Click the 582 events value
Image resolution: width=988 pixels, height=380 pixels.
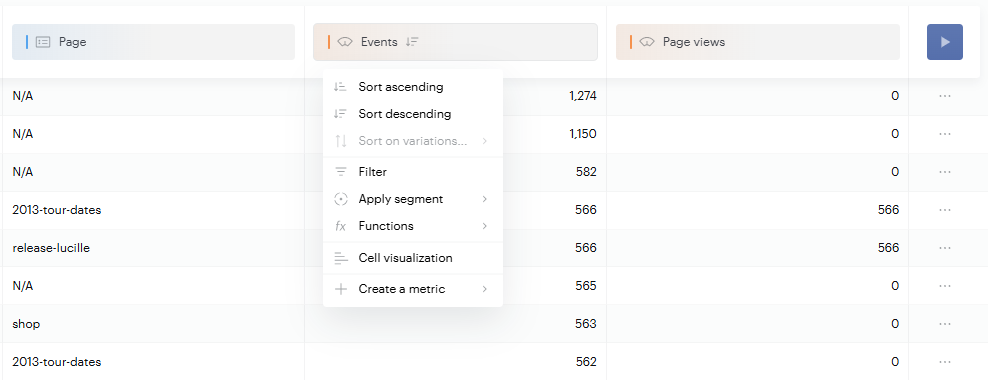click(x=586, y=171)
